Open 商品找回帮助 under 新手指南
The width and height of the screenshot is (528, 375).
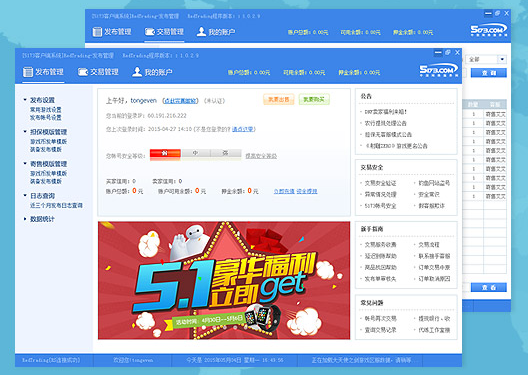pyautogui.click(x=380, y=268)
